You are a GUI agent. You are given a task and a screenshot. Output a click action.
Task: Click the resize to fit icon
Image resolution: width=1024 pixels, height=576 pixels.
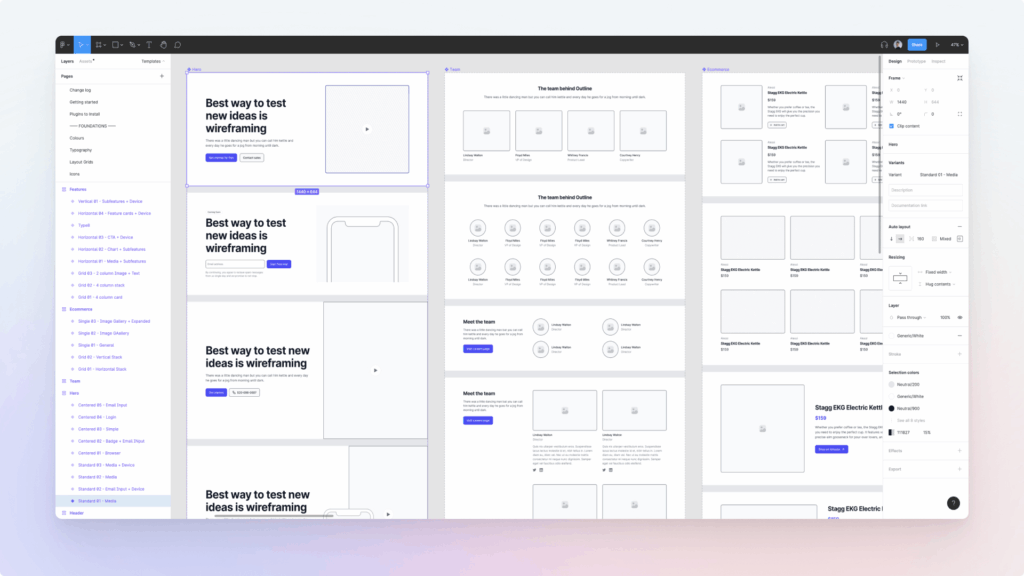tap(959, 78)
